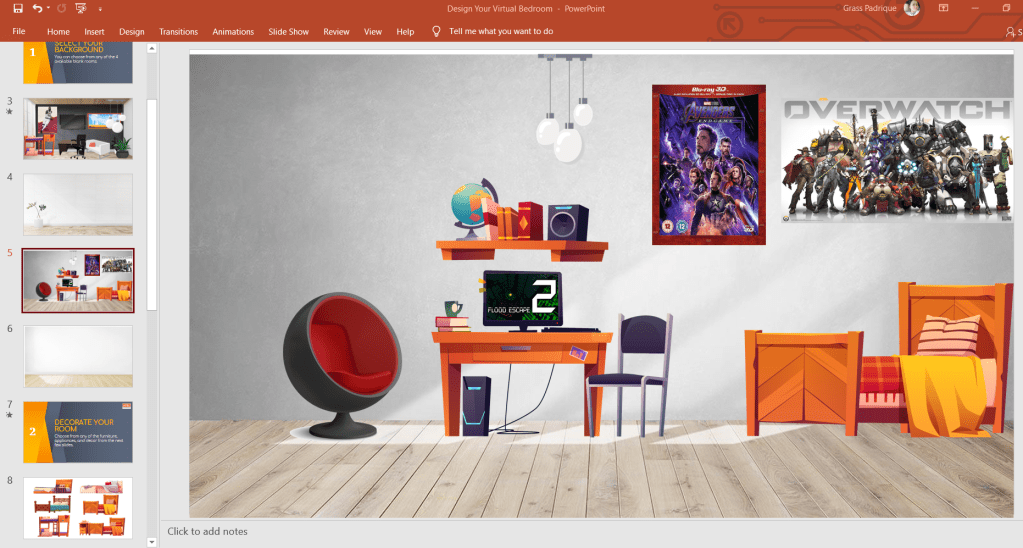The width and height of the screenshot is (1023, 548).
Task: Click the Grass Padrique account name
Action: tap(869, 9)
